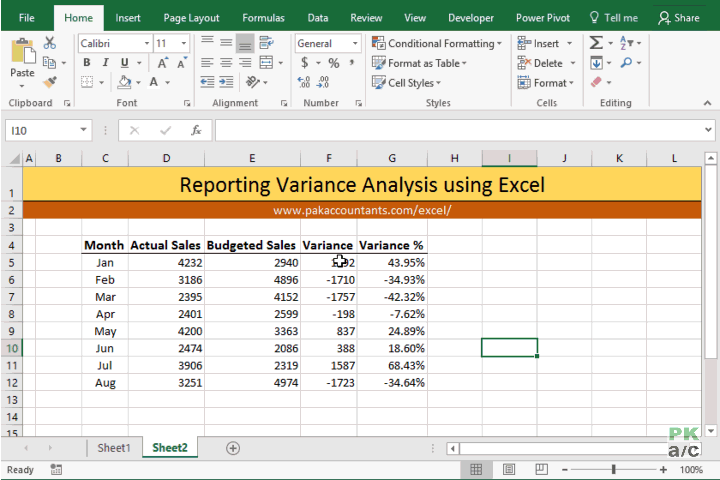Image resolution: width=720 pixels, height=480 pixels.
Task: Open Cell Styles dropdown
Action: tap(406, 83)
